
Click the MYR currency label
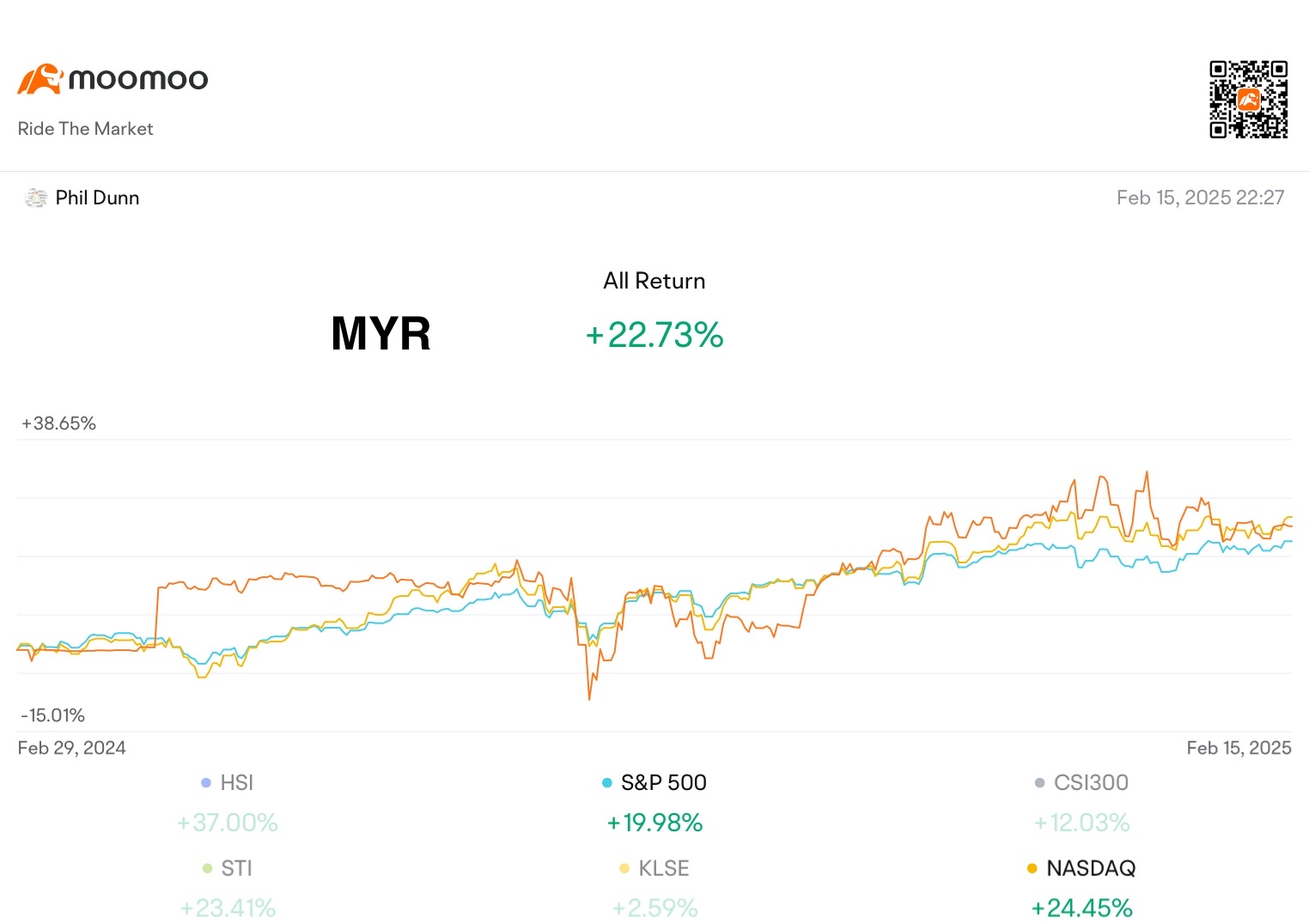click(381, 333)
